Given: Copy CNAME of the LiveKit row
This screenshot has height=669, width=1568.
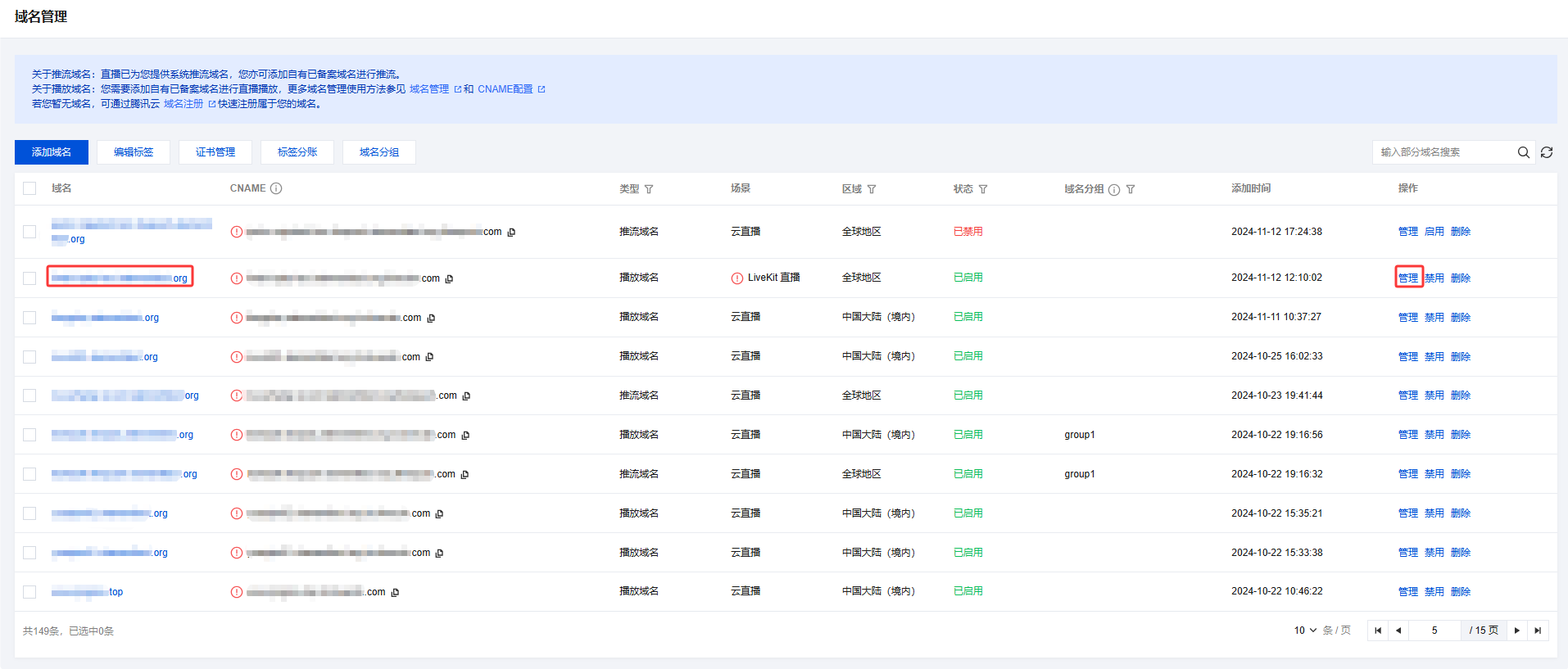Looking at the screenshot, I should 449,279.
